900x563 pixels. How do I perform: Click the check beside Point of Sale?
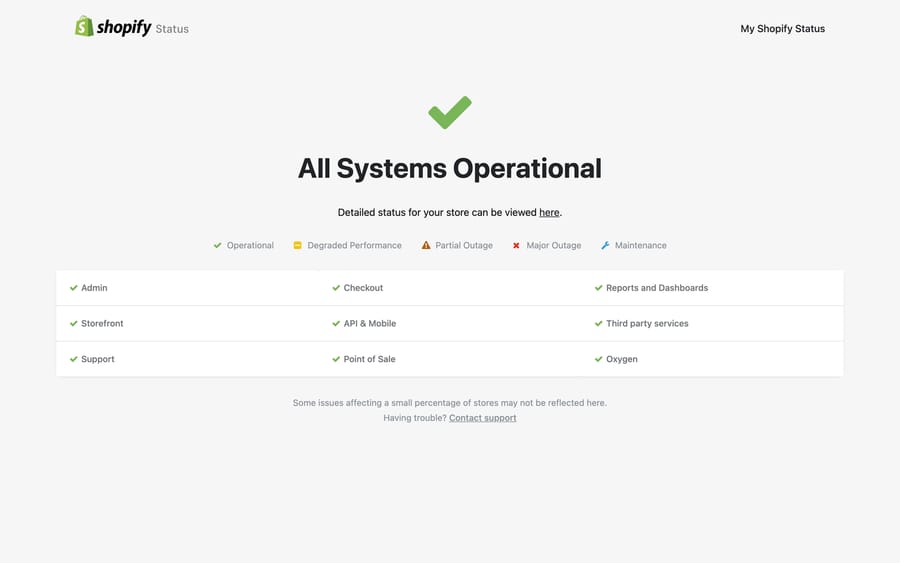(x=336, y=359)
